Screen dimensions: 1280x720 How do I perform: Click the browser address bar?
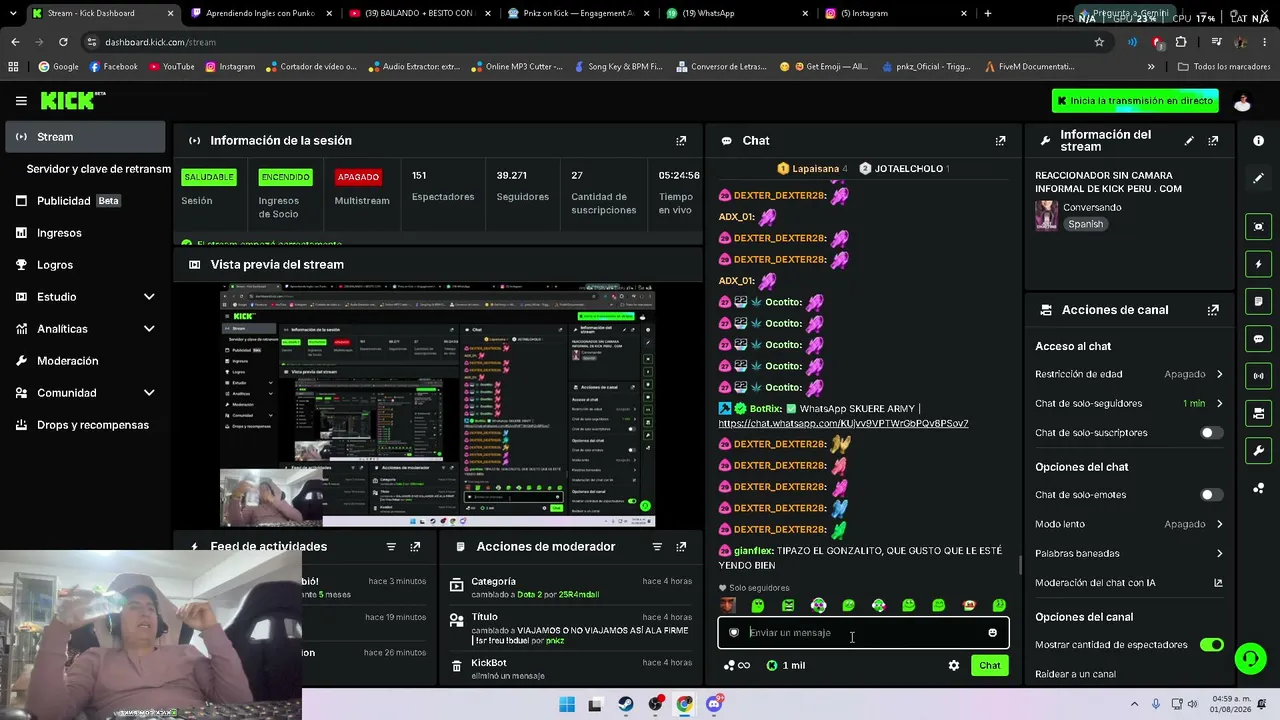590,42
